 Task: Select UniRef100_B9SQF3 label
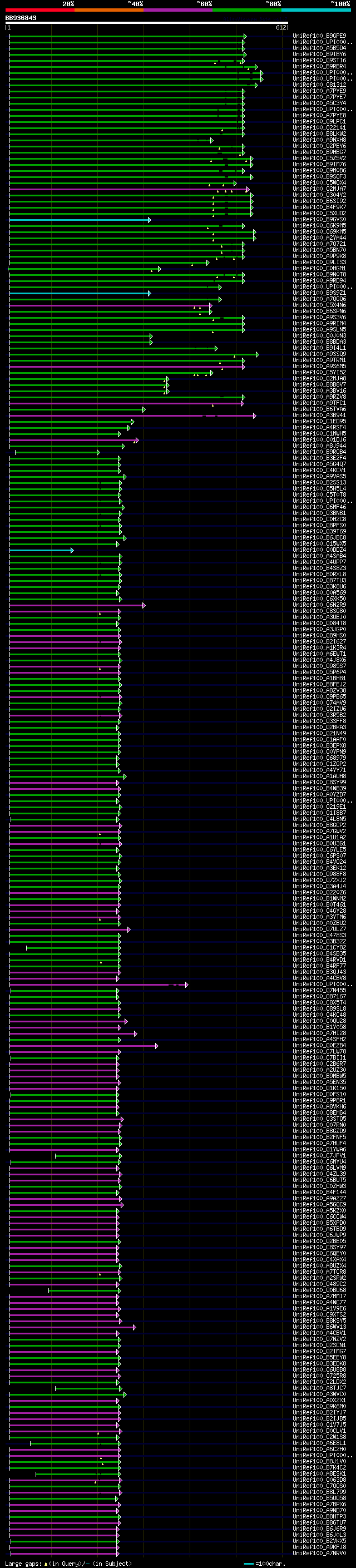click(x=319, y=176)
